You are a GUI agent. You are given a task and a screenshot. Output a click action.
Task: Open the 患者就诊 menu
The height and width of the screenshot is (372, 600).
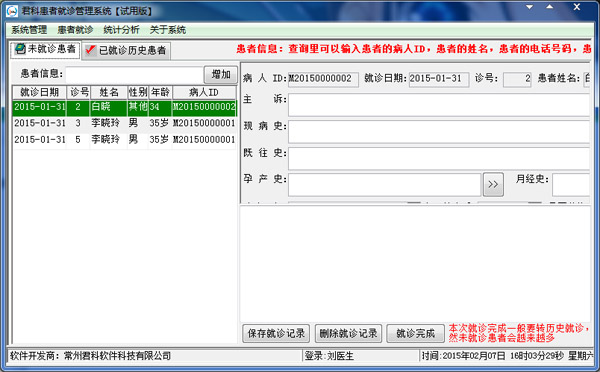pos(75,30)
